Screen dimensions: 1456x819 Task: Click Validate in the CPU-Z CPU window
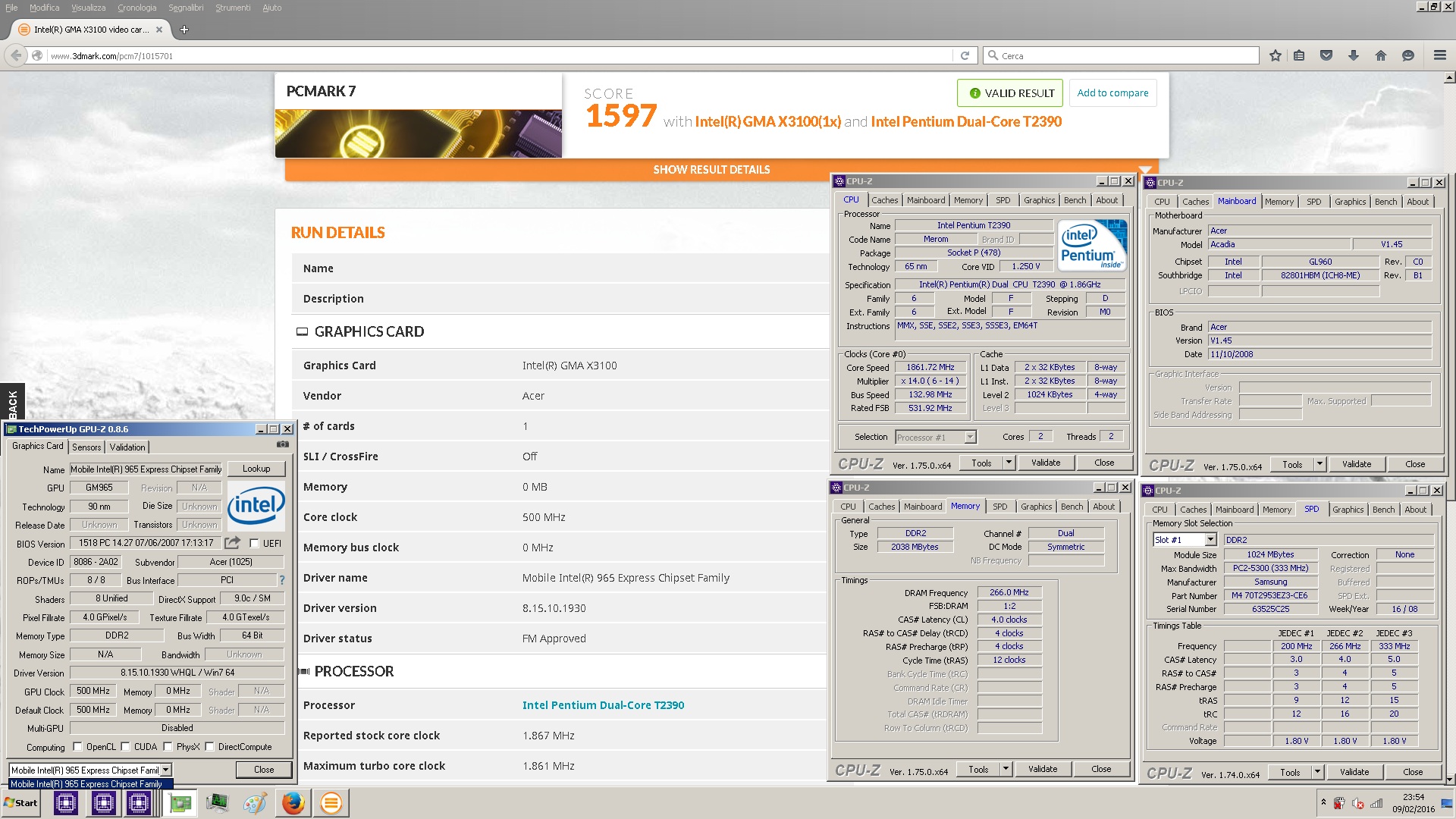1046,463
